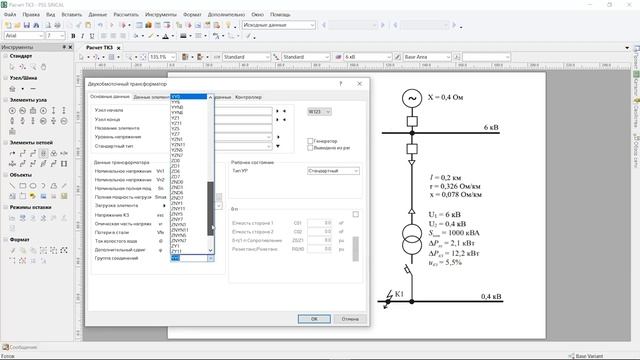The height and width of the screenshot is (360, 640).
Task: Toggle Bold formatting button
Action: [x=73, y=36]
